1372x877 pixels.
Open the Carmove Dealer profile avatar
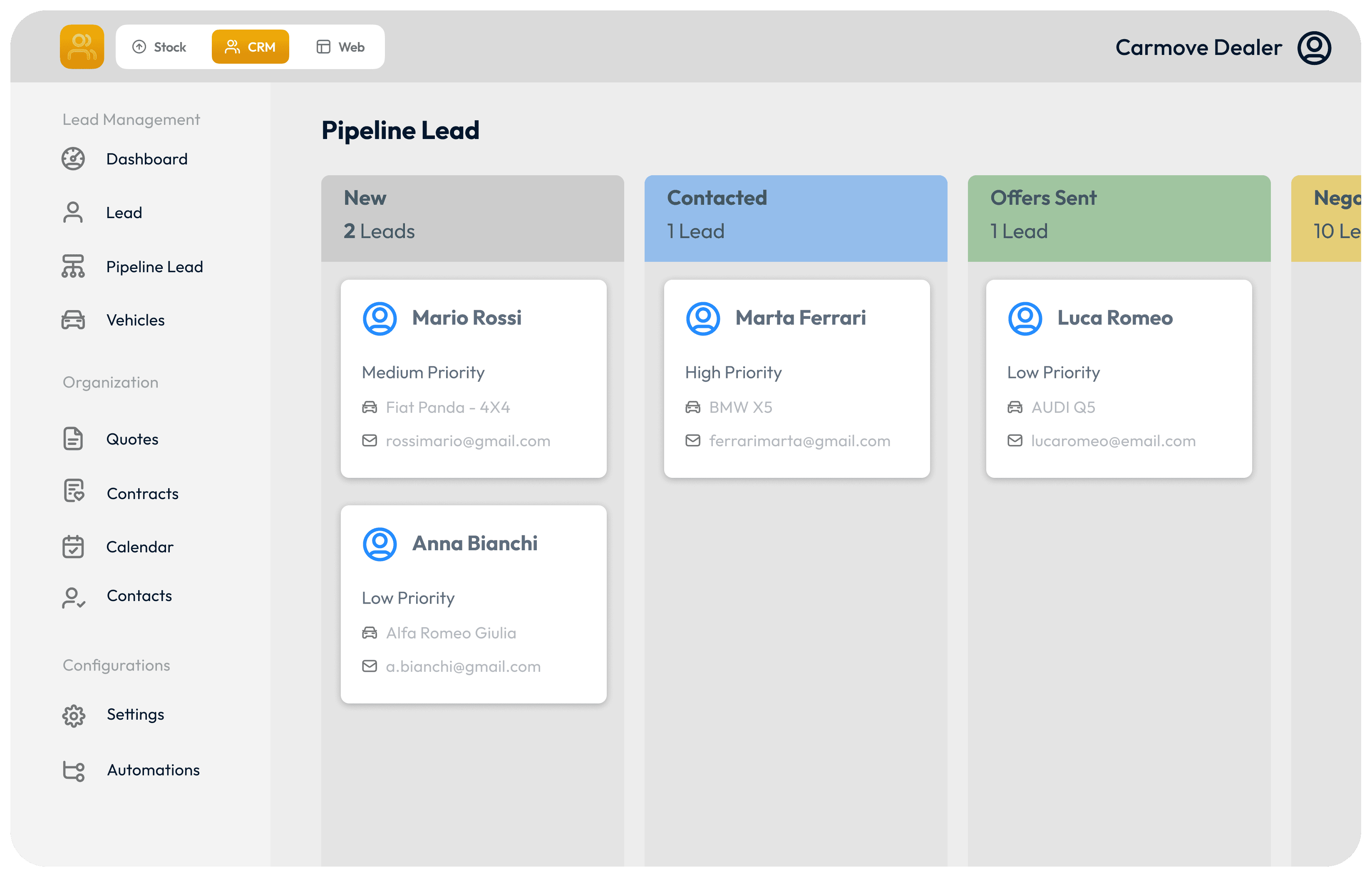(x=1314, y=48)
